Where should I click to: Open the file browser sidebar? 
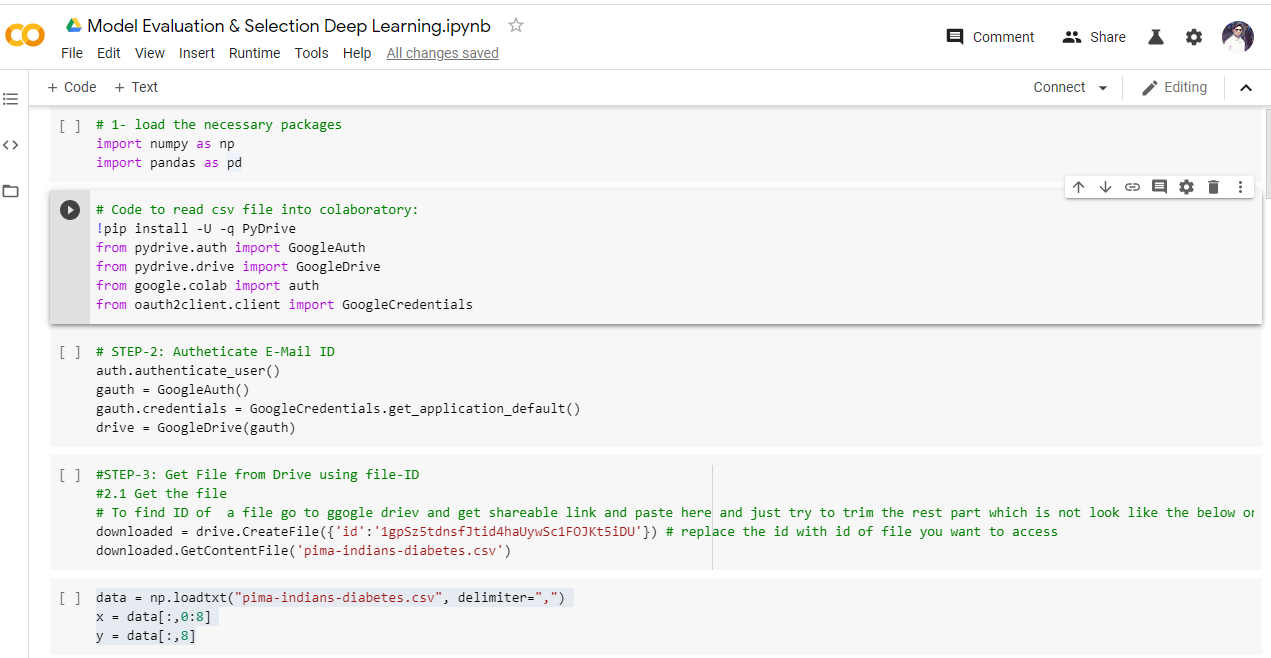tap(10, 192)
